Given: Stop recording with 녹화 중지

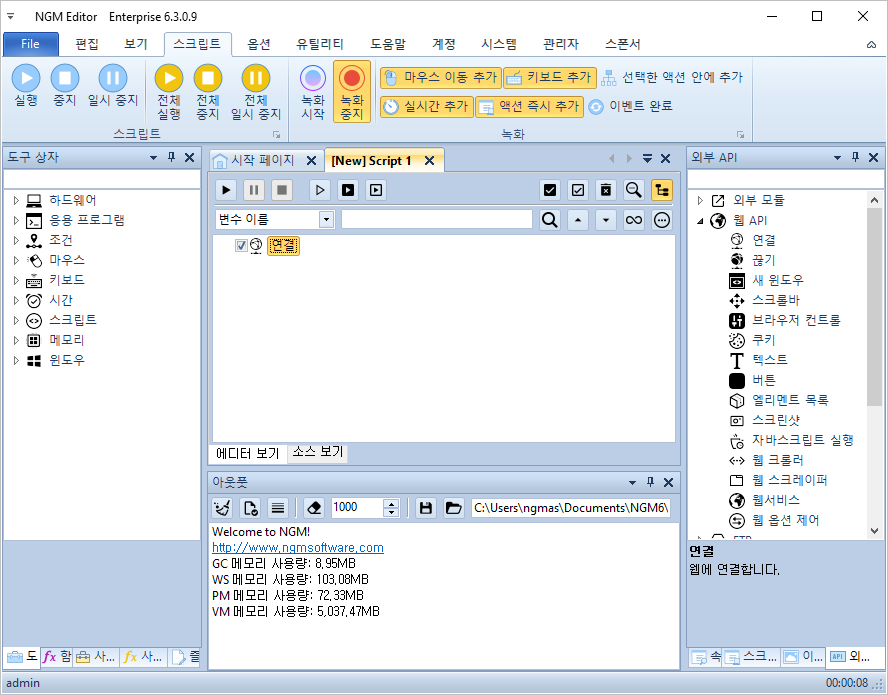Looking at the screenshot, I should tap(352, 91).
